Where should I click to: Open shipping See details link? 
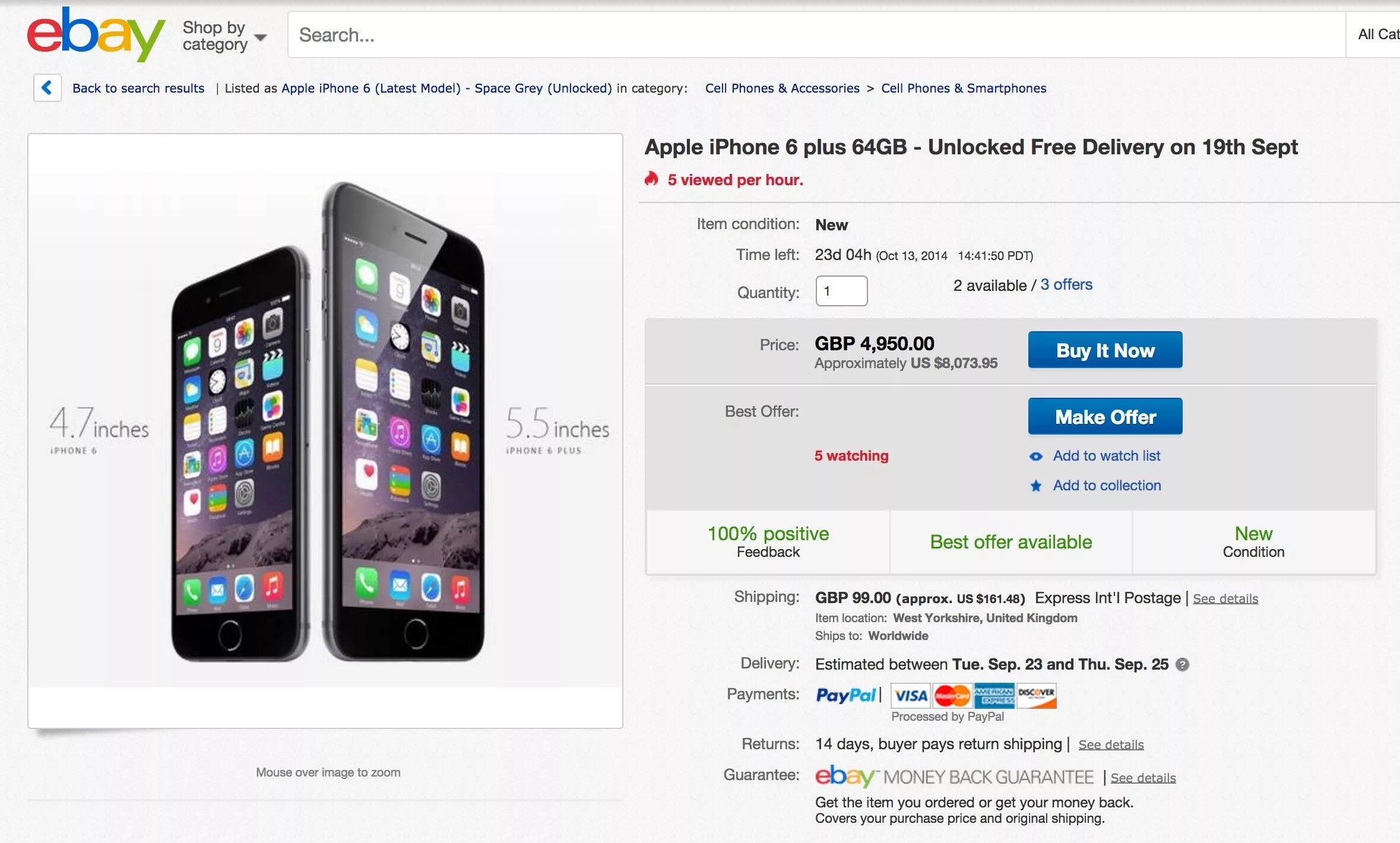pyautogui.click(x=1225, y=598)
